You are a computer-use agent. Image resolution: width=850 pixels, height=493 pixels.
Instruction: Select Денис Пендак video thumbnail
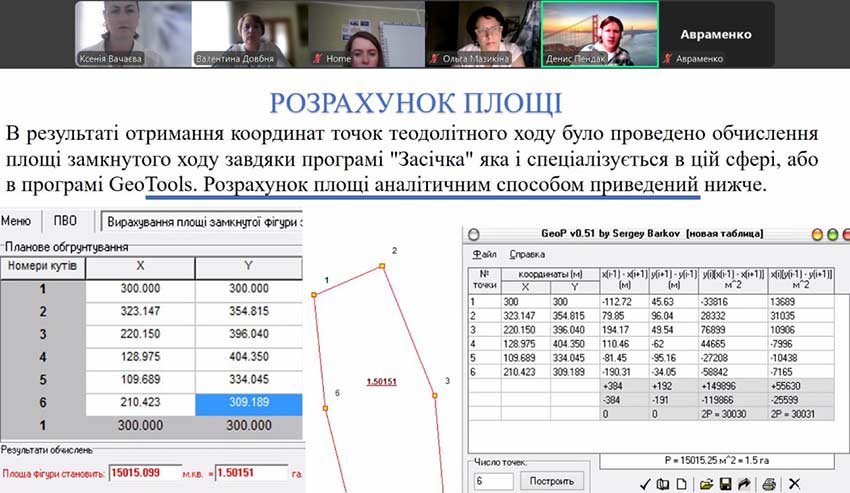pos(599,34)
